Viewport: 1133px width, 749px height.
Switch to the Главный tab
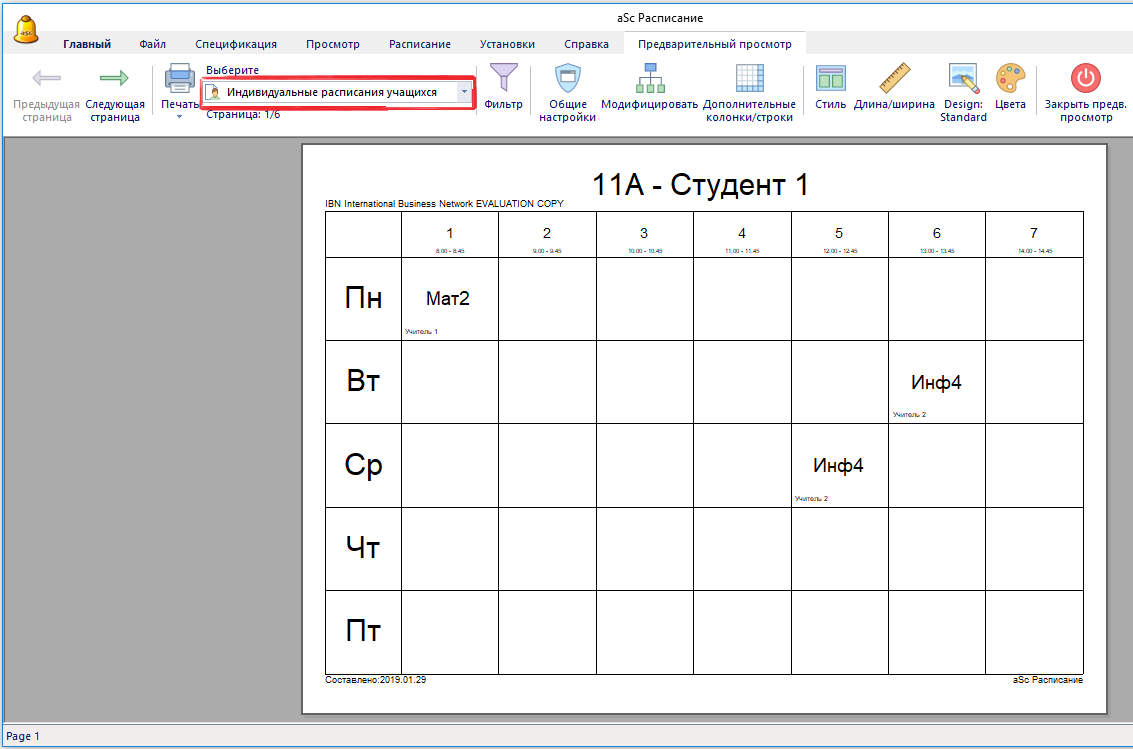(x=87, y=44)
